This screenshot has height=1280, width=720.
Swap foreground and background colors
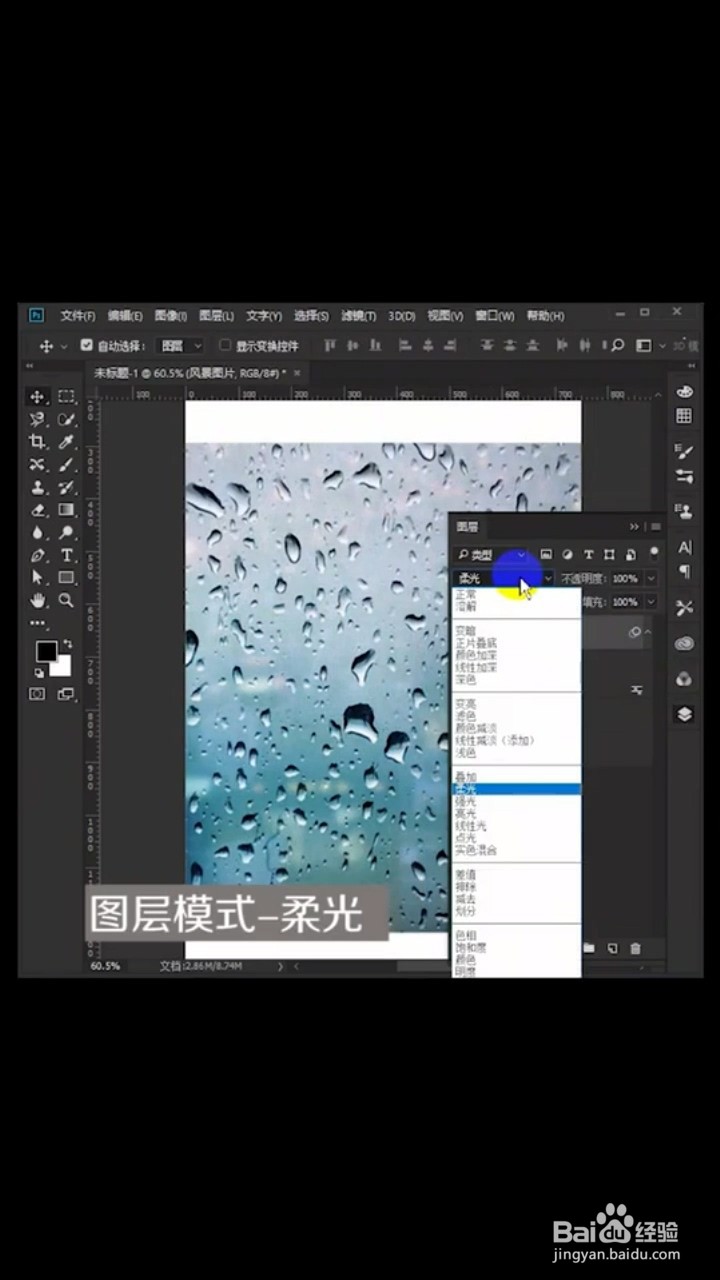click(x=67, y=644)
